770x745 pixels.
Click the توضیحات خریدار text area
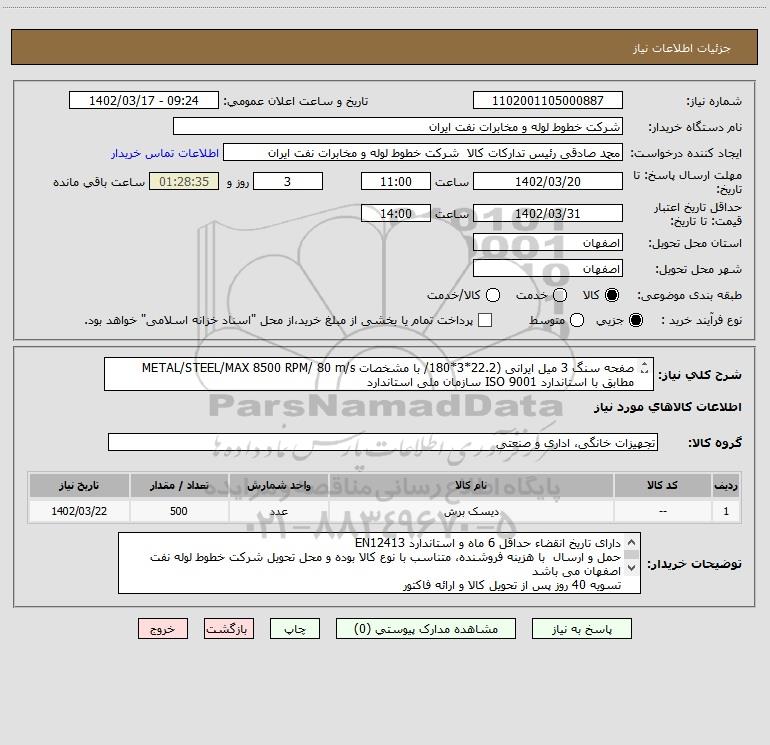pyautogui.click(x=379, y=563)
